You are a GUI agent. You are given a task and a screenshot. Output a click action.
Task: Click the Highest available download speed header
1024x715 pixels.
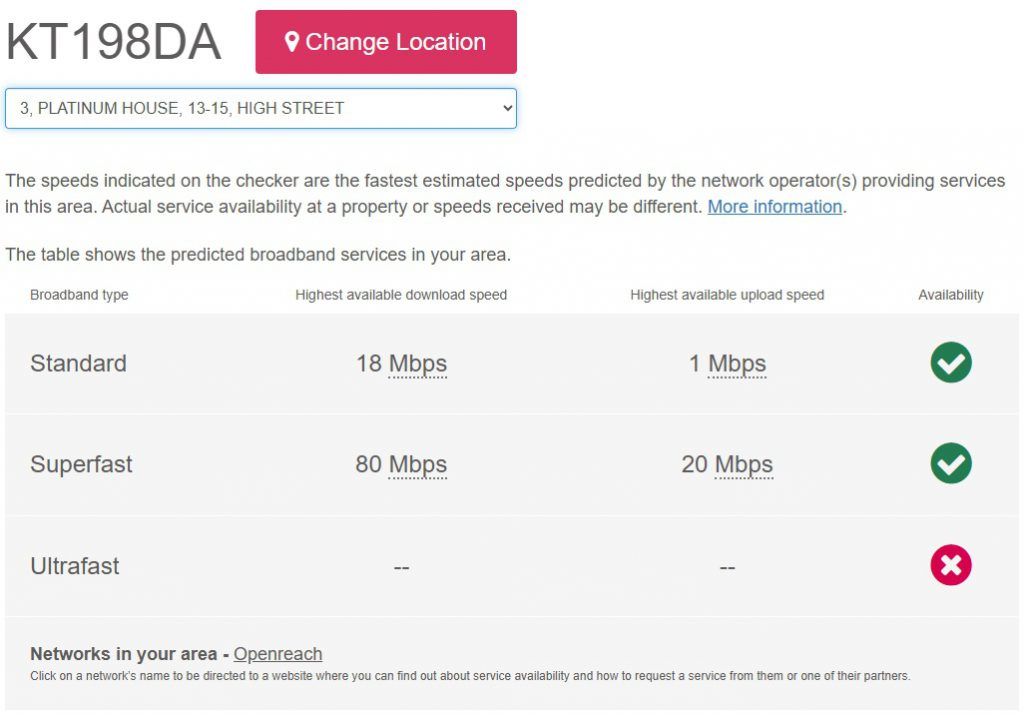(401, 295)
